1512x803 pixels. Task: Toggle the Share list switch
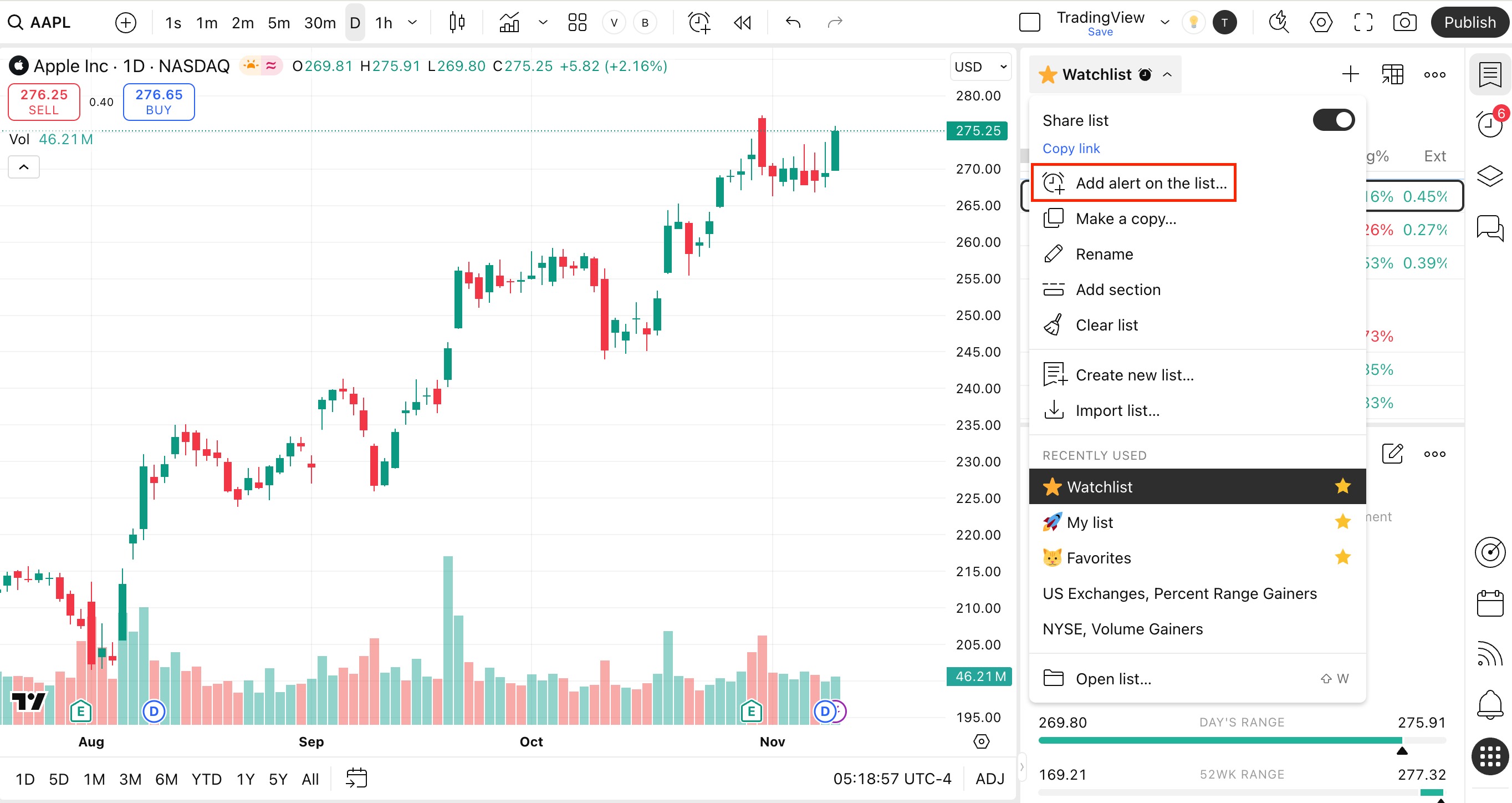[x=1333, y=120]
